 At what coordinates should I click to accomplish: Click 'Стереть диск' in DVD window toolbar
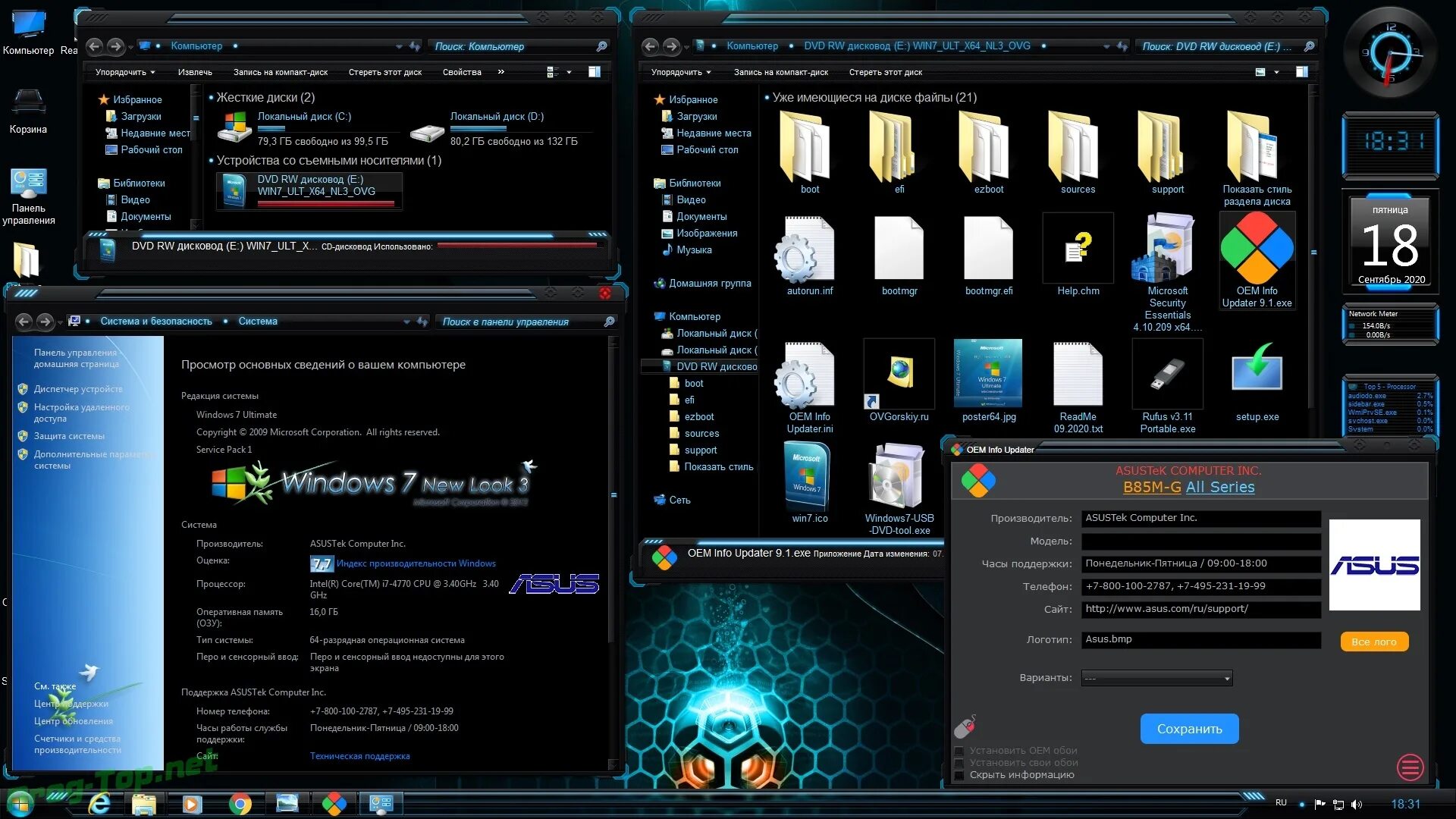pos(885,72)
